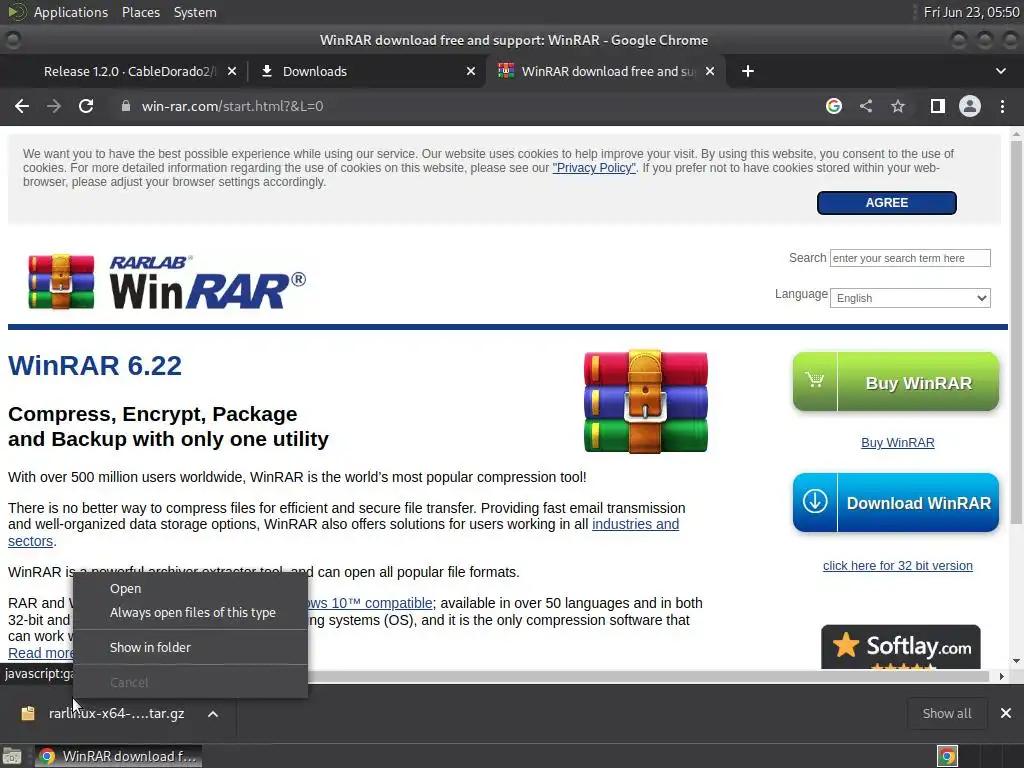
Task: Open the Places menu
Action: coord(140,12)
